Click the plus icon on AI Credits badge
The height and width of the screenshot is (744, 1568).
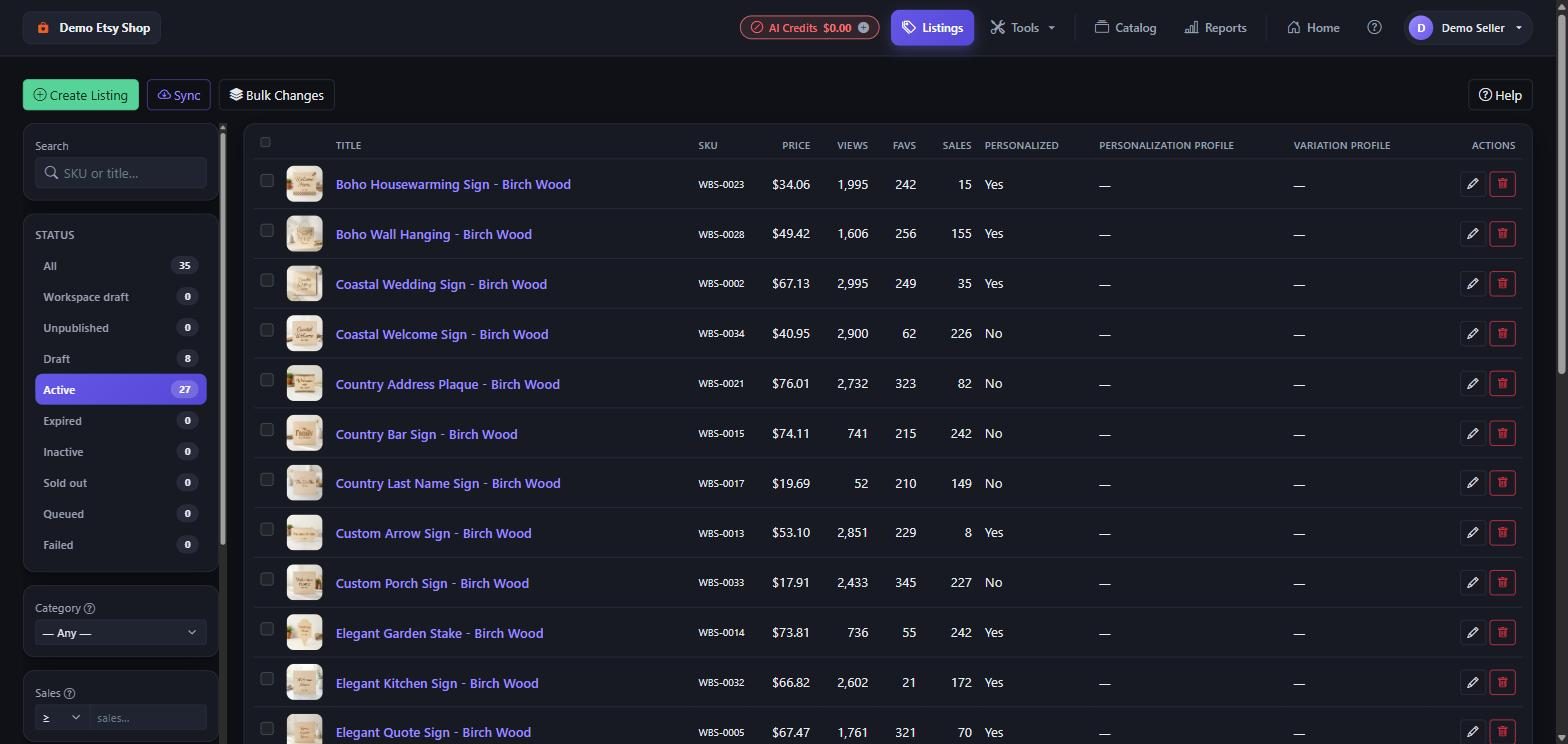point(863,28)
